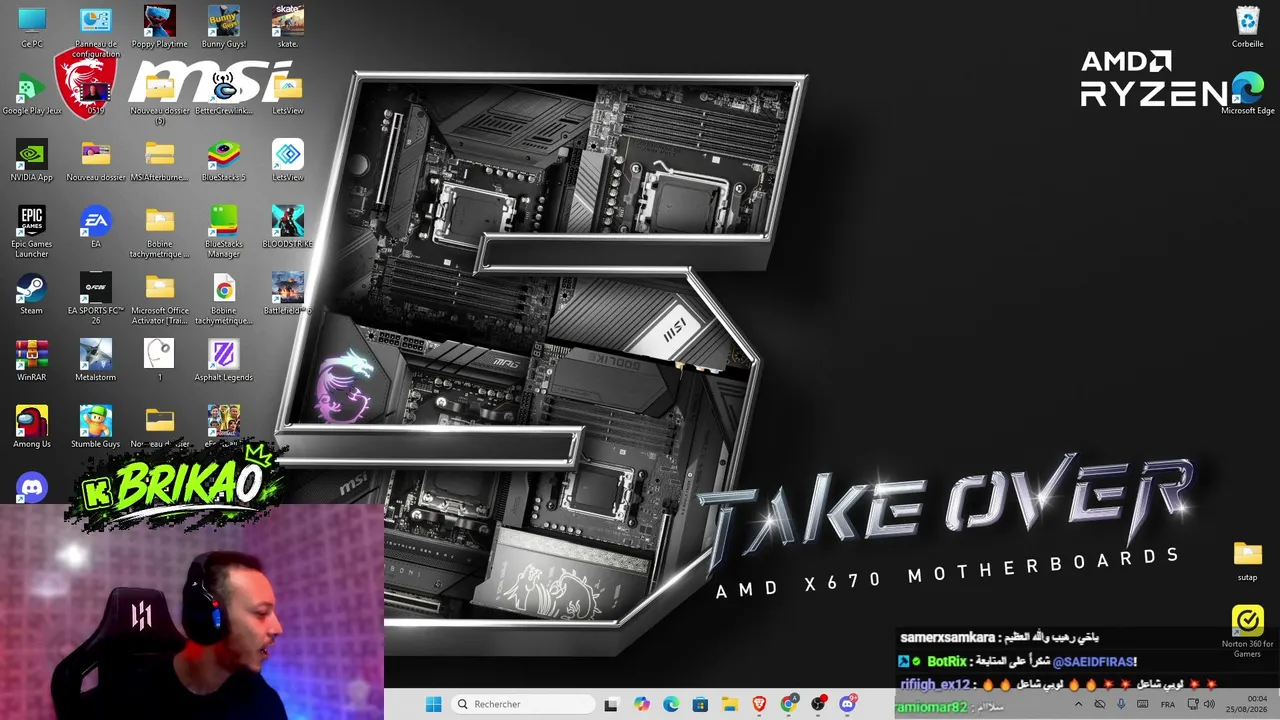
Task: Switch to OBS Studio in the taskbar
Action: click(x=818, y=704)
